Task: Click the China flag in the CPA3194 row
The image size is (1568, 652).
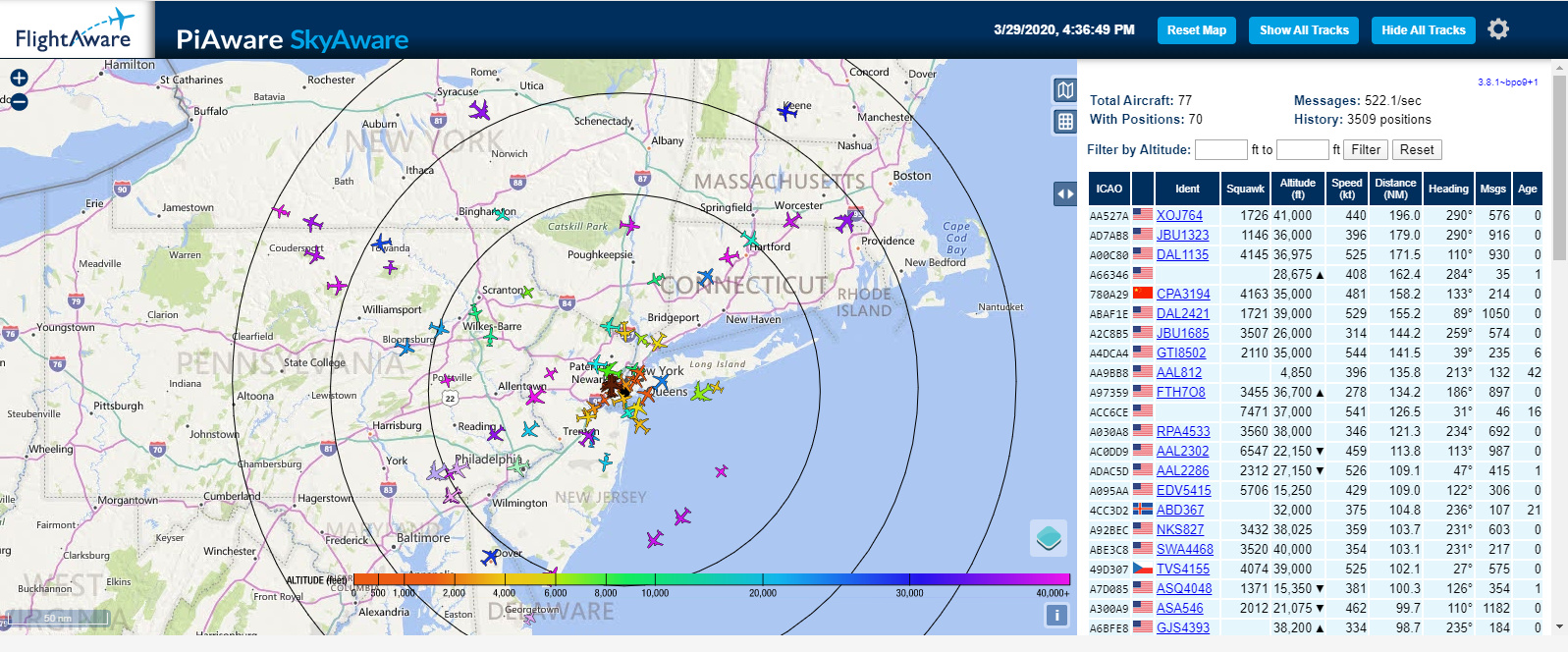Action: click(1143, 293)
